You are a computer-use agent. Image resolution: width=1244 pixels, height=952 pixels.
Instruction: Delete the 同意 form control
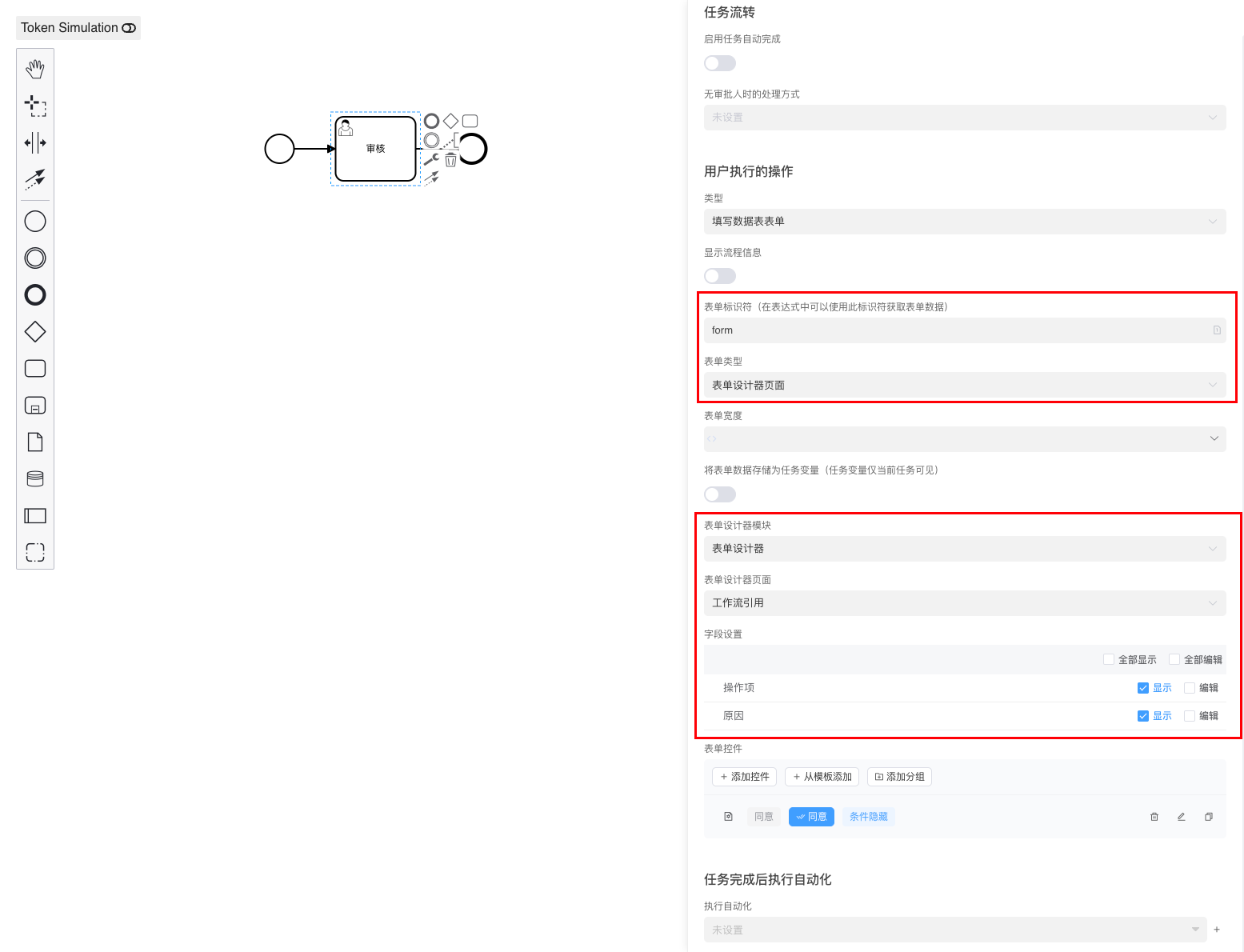click(x=1154, y=817)
